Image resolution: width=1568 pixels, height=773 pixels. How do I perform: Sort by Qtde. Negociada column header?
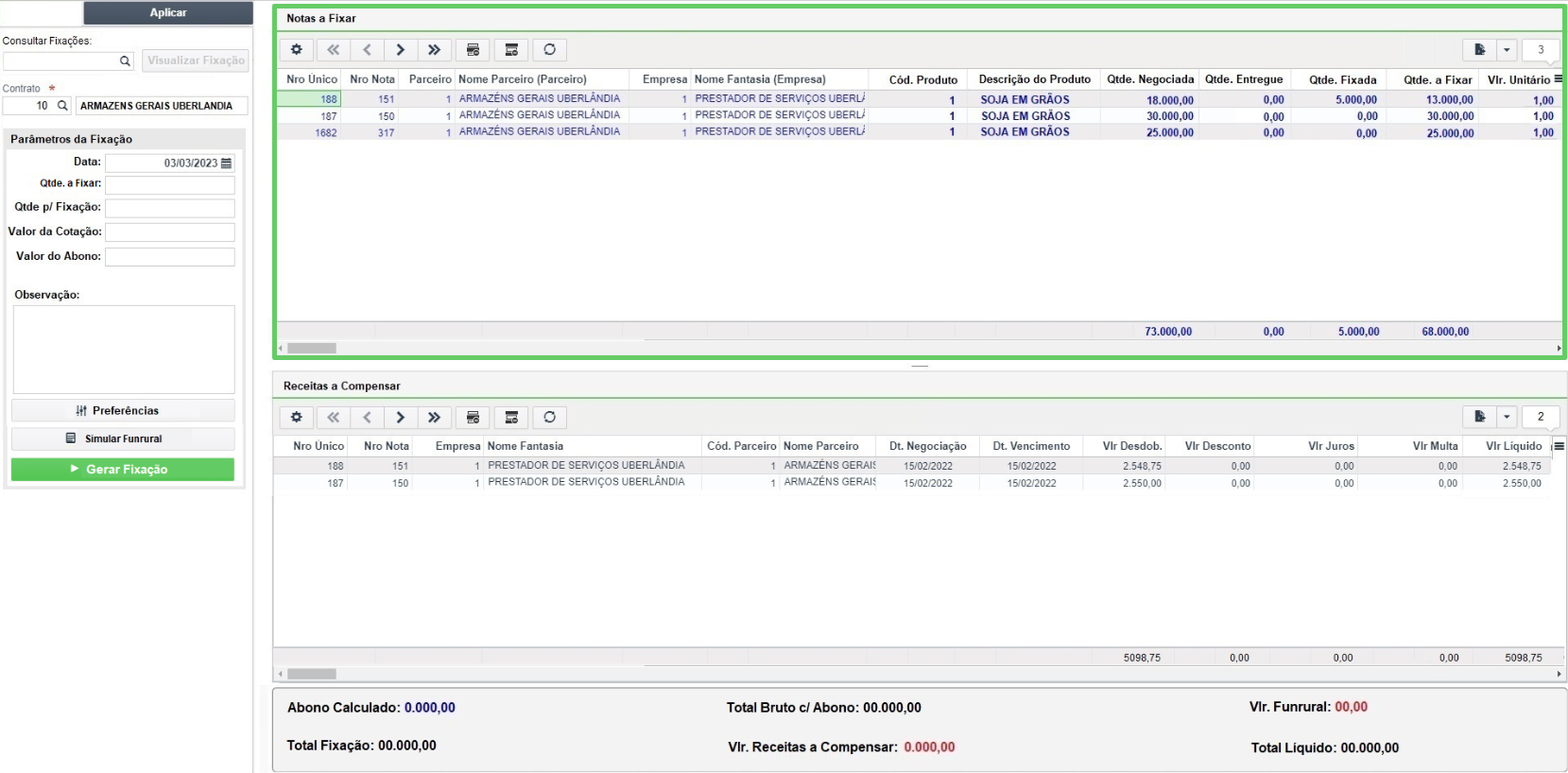(1150, 79)
